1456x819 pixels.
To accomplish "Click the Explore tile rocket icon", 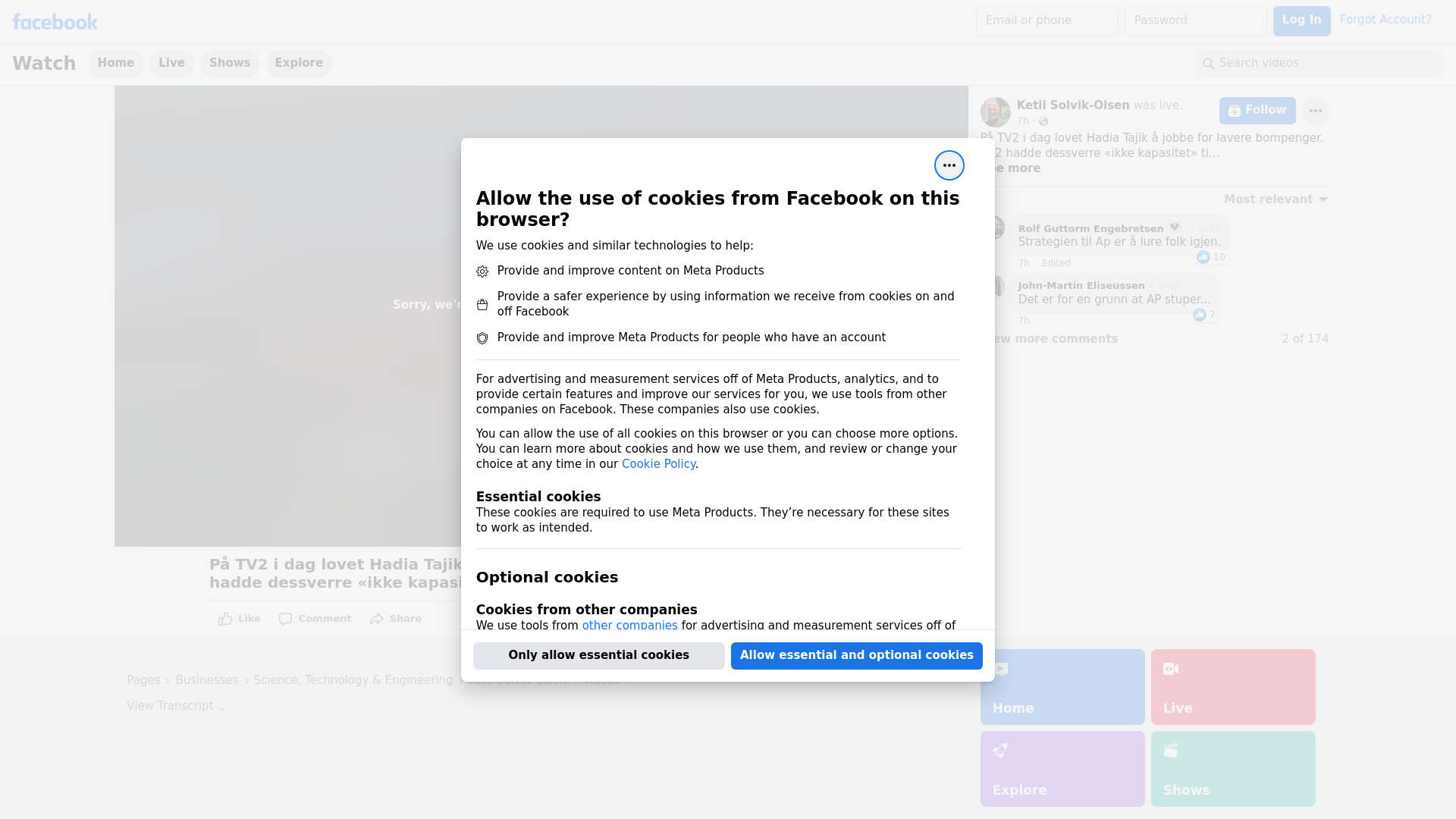I will pos(1000,751).
